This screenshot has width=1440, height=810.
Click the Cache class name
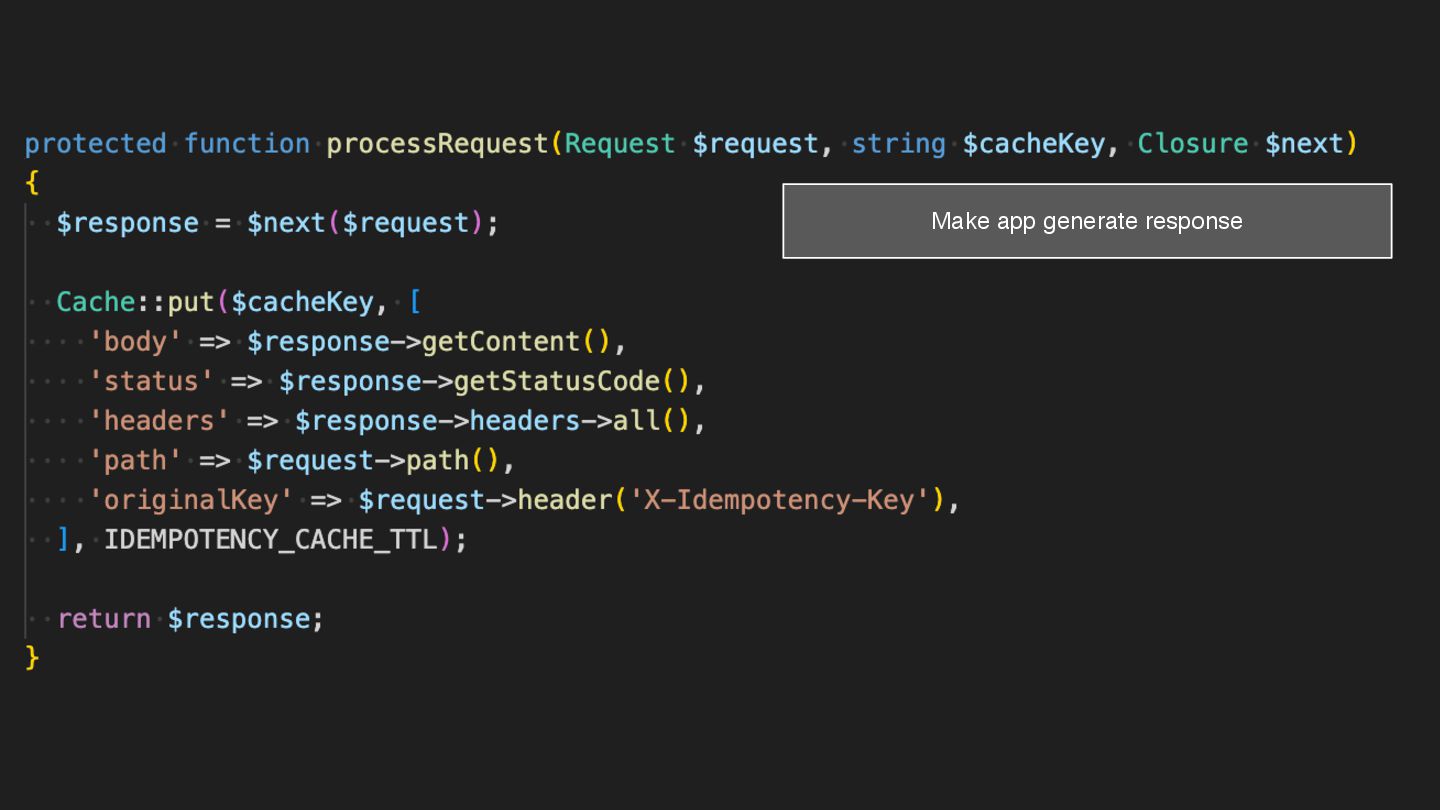tap(96, 302)
